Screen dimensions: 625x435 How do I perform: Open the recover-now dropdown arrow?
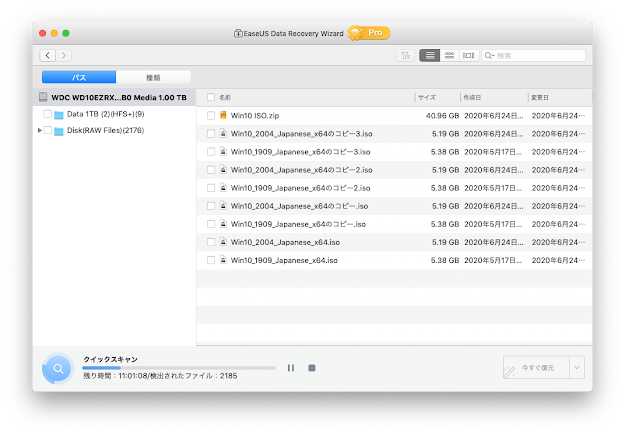577,367
